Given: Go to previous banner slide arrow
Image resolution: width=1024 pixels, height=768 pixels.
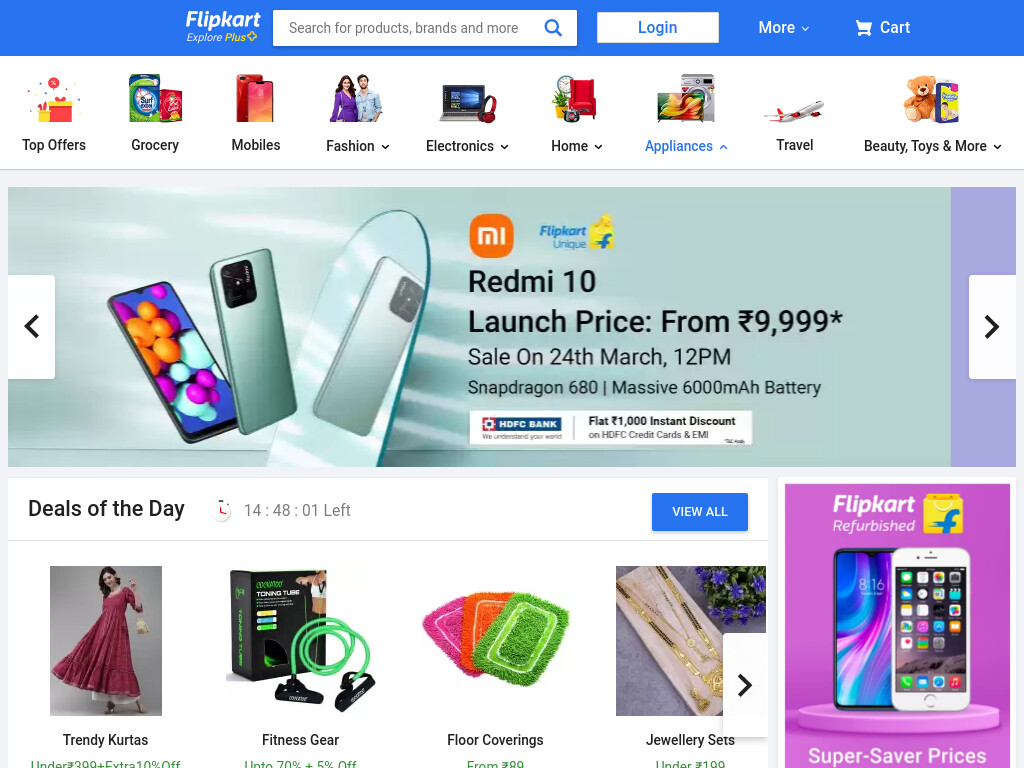Looking at the screenshot, I should tap(31, 327).
